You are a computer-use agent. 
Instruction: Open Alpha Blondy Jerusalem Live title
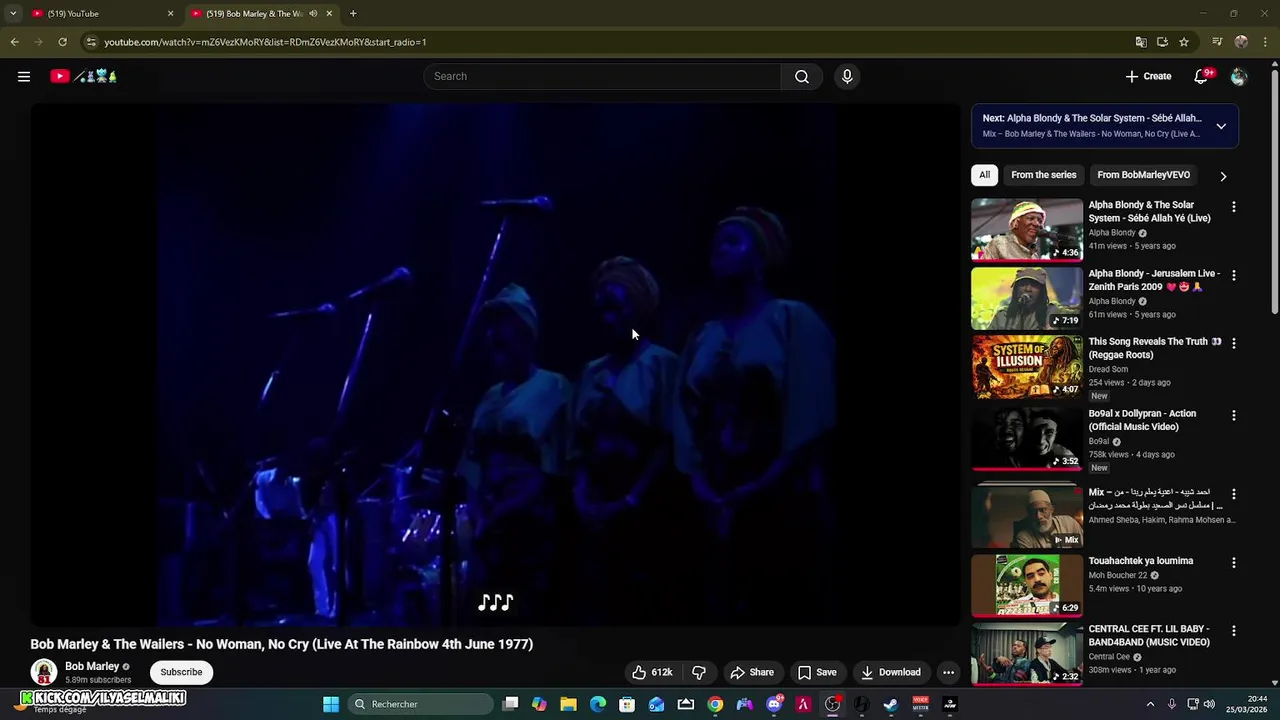1154,280
